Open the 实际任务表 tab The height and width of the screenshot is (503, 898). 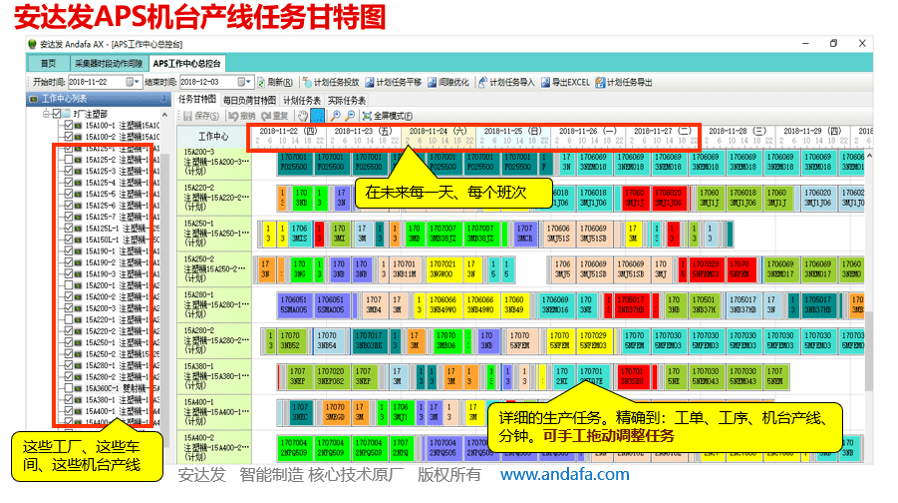point(346,100)
